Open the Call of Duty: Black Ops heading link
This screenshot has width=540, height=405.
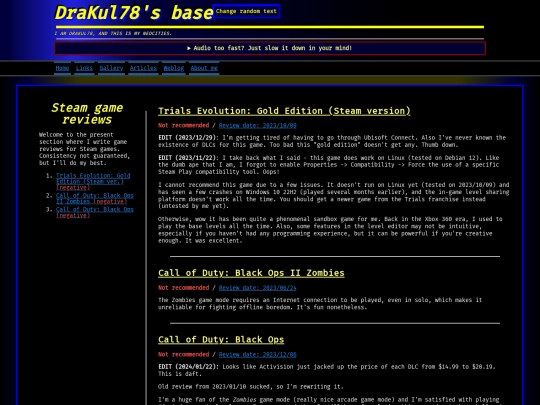[221, 340]
